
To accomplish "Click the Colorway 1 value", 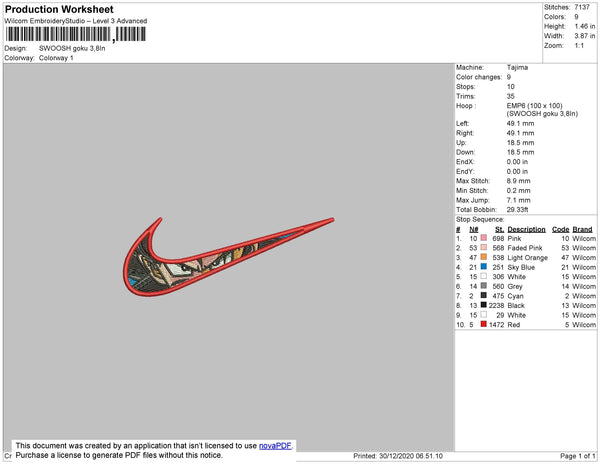I will click(x=56, y=58).
